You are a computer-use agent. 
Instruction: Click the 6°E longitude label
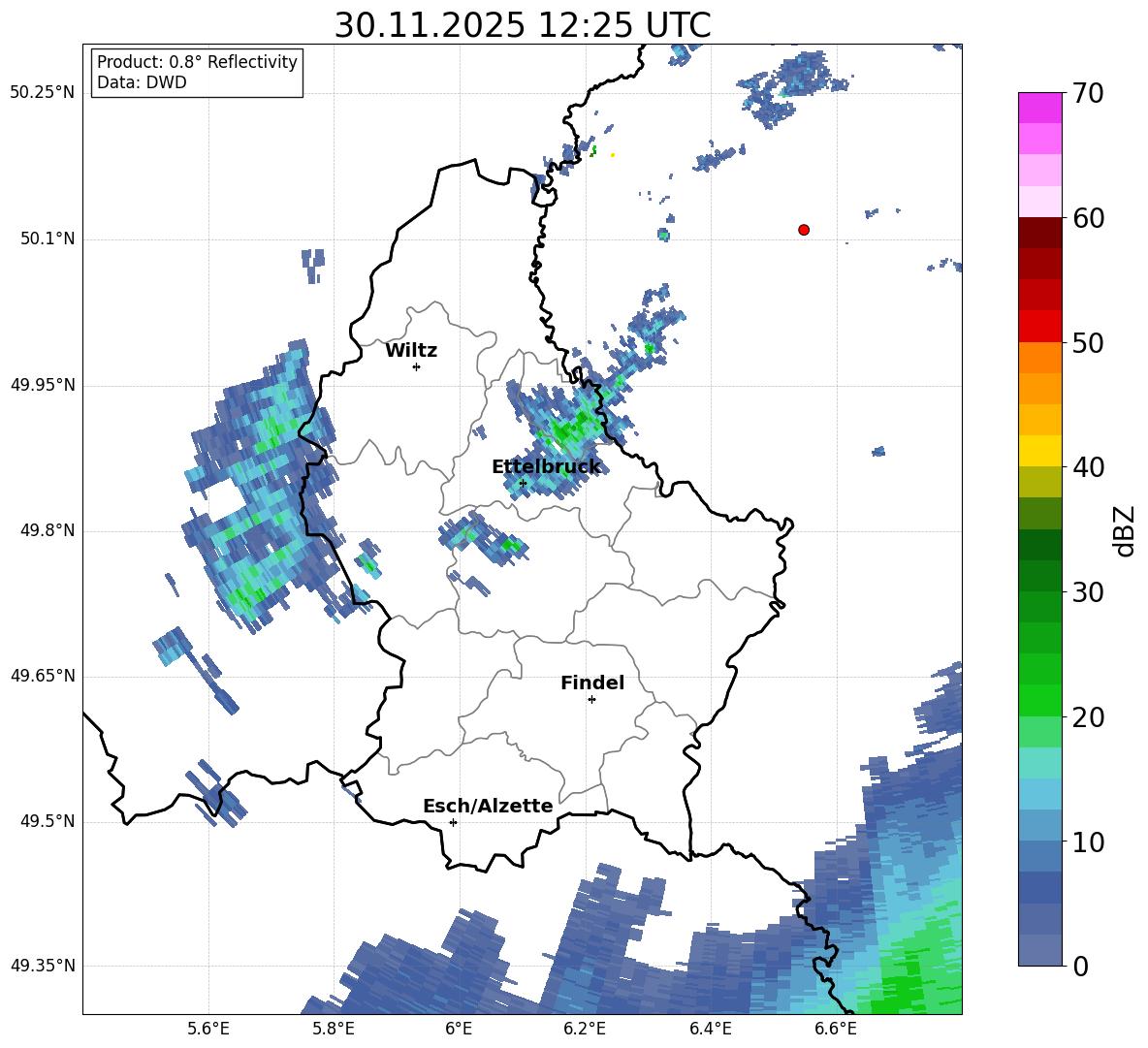(459, 1030)
